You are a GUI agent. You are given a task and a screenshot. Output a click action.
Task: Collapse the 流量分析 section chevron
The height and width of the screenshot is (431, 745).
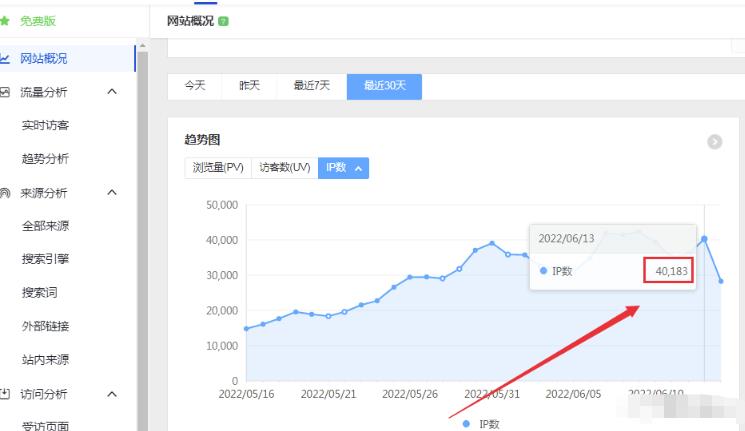pyautogui.click(x=112, y=91)
